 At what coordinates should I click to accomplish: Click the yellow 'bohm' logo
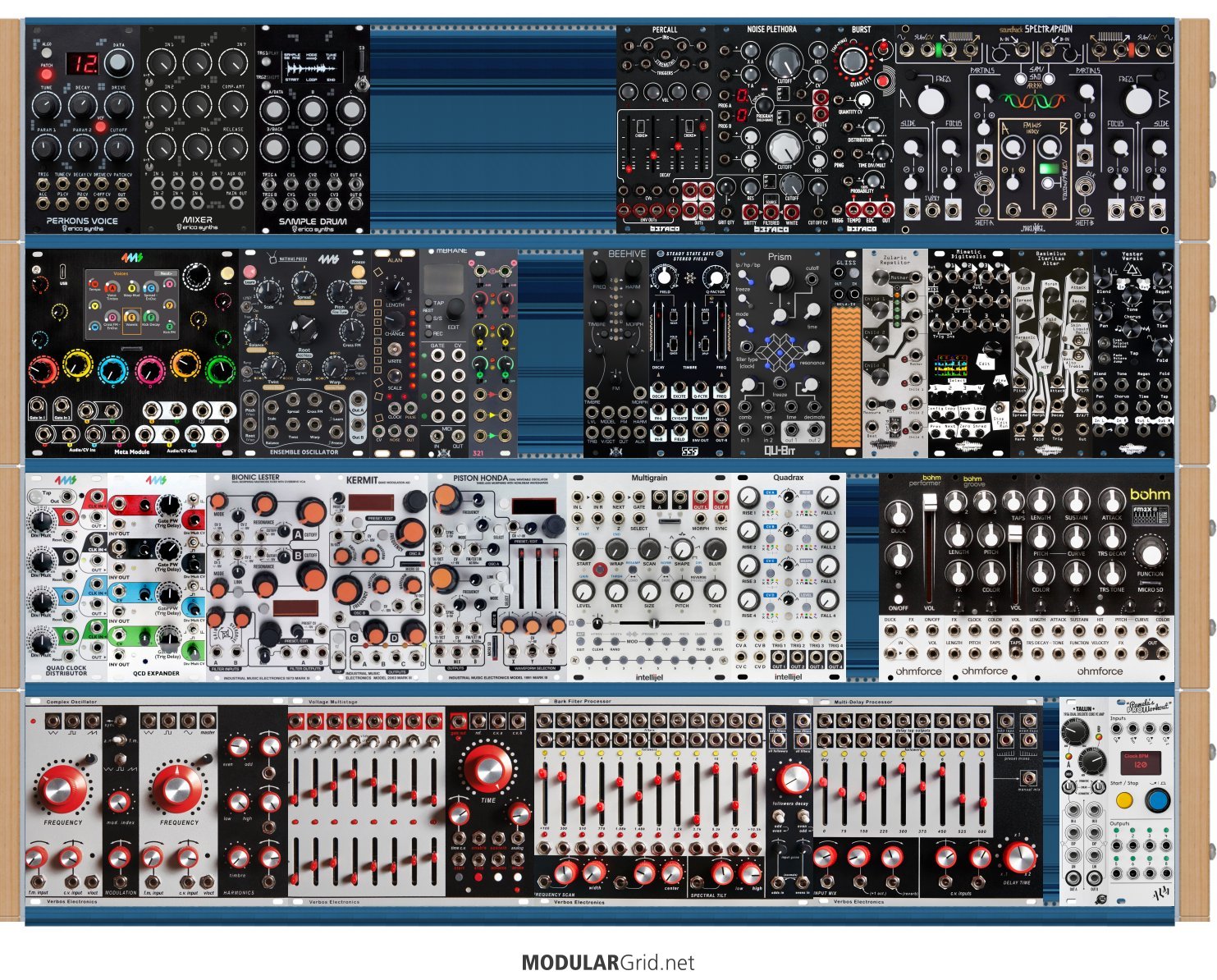coord(1150,495)
